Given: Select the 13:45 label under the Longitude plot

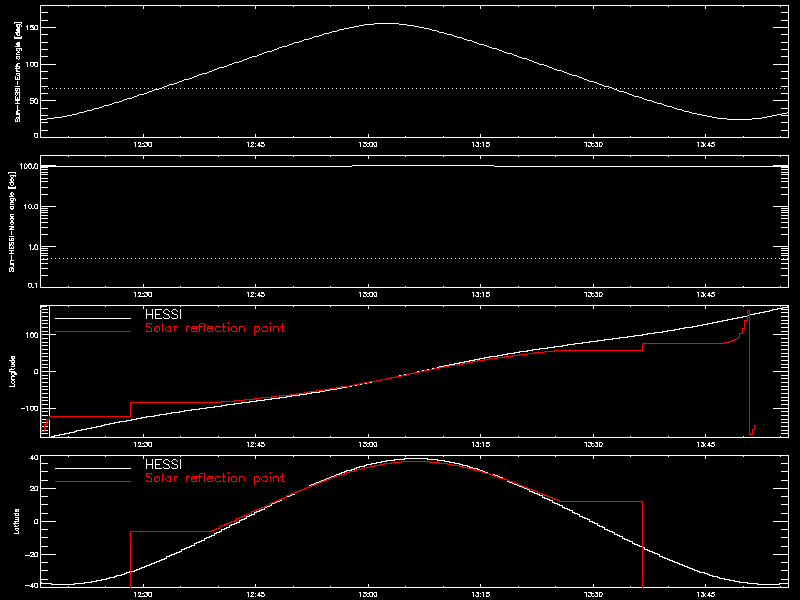Looking at the screenshot, I should 706,445.
